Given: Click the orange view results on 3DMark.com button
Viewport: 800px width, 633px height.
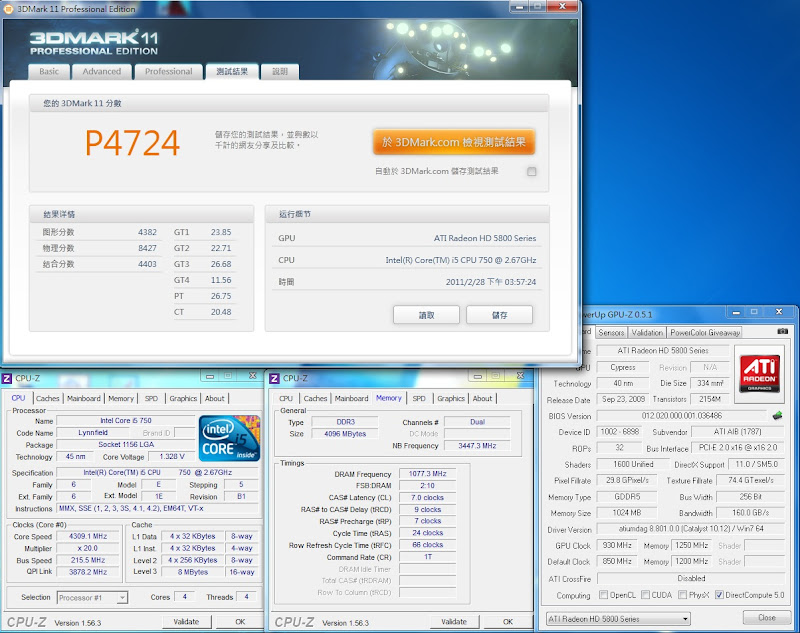Looking at the screenshot, I should (454, 142).
